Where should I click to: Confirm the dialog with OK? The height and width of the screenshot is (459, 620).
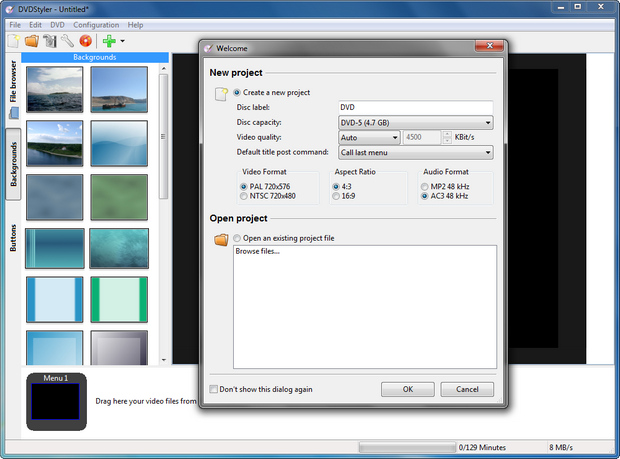click(x=408, y=389)
